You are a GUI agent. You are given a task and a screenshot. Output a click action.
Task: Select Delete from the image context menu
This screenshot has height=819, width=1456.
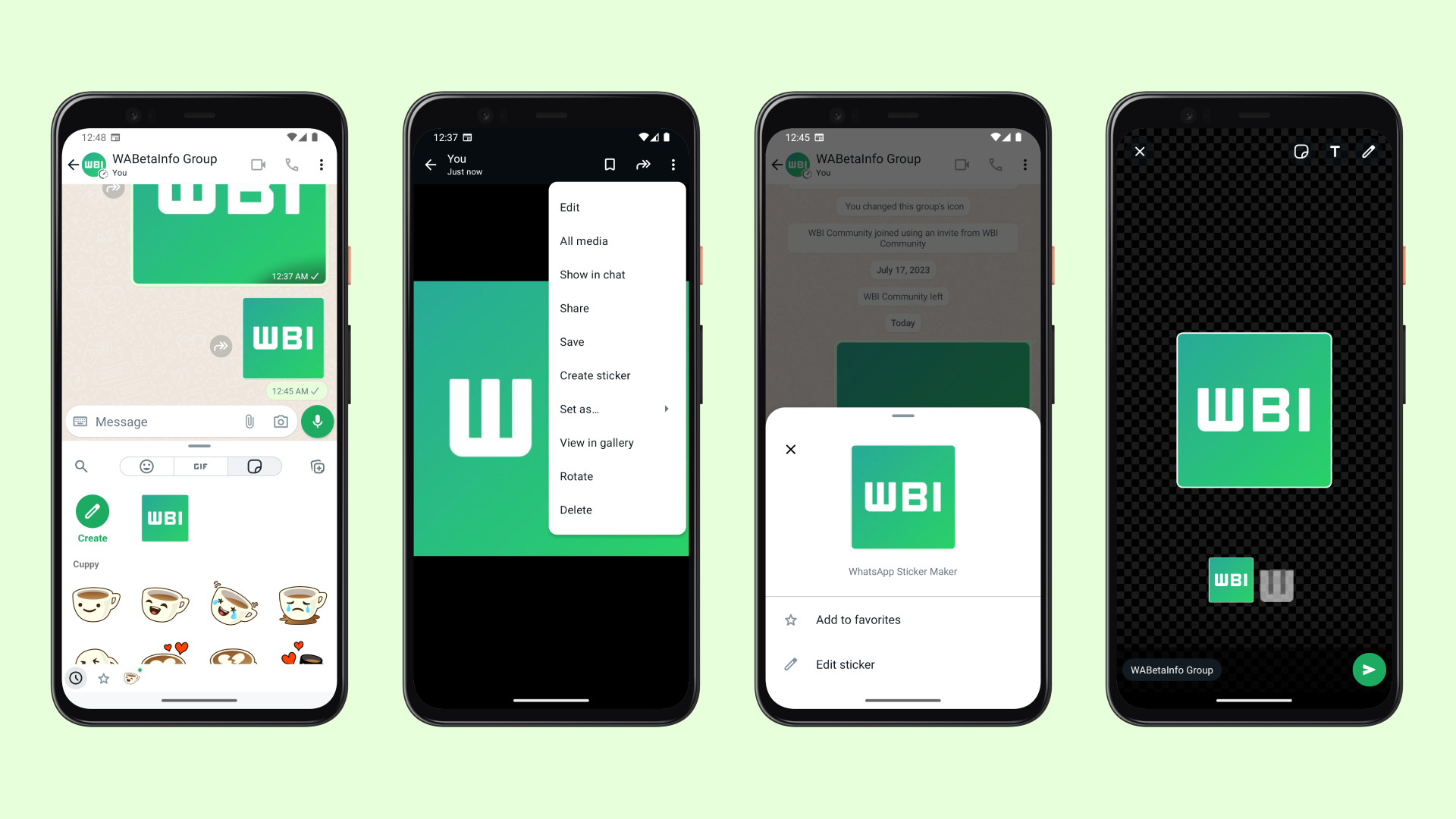[x=576, y=509]
